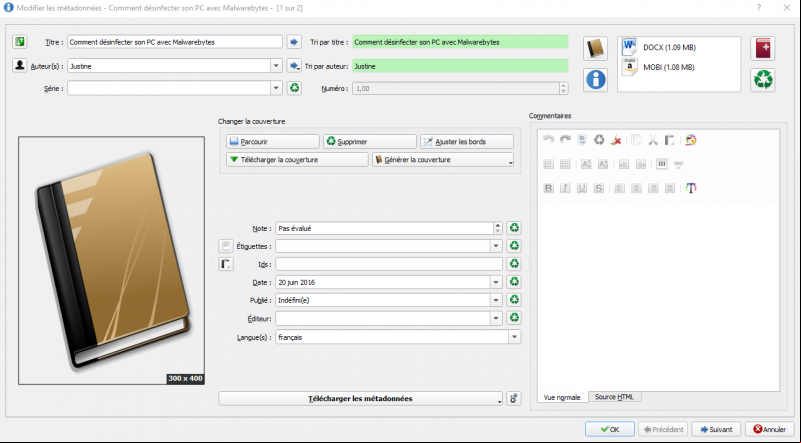Set cover from selected format
This screenshot has width=801, height=443.
click(x=596, y=49)
